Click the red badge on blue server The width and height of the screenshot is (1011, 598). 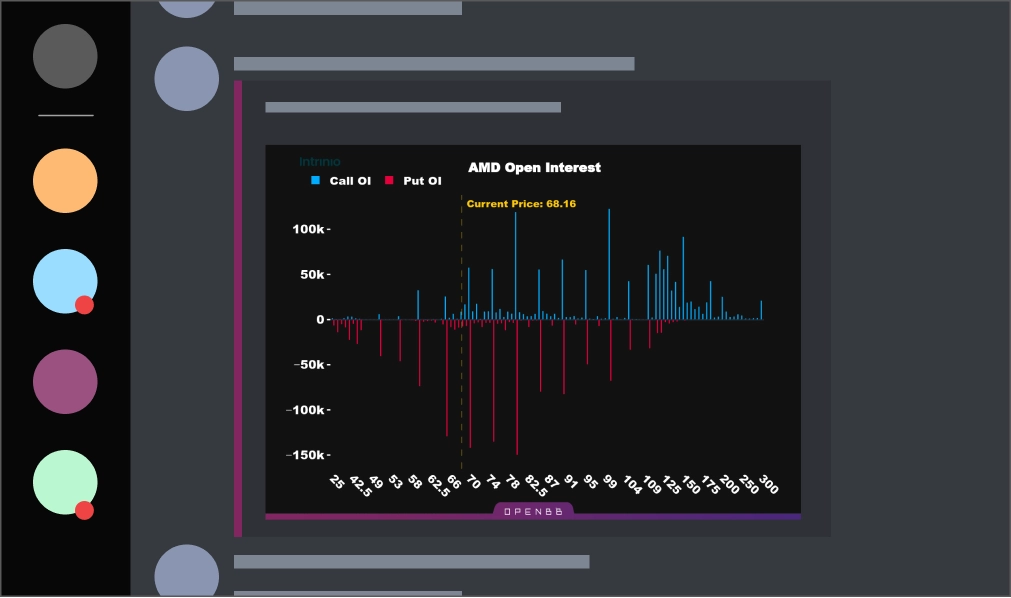(84, 305)
